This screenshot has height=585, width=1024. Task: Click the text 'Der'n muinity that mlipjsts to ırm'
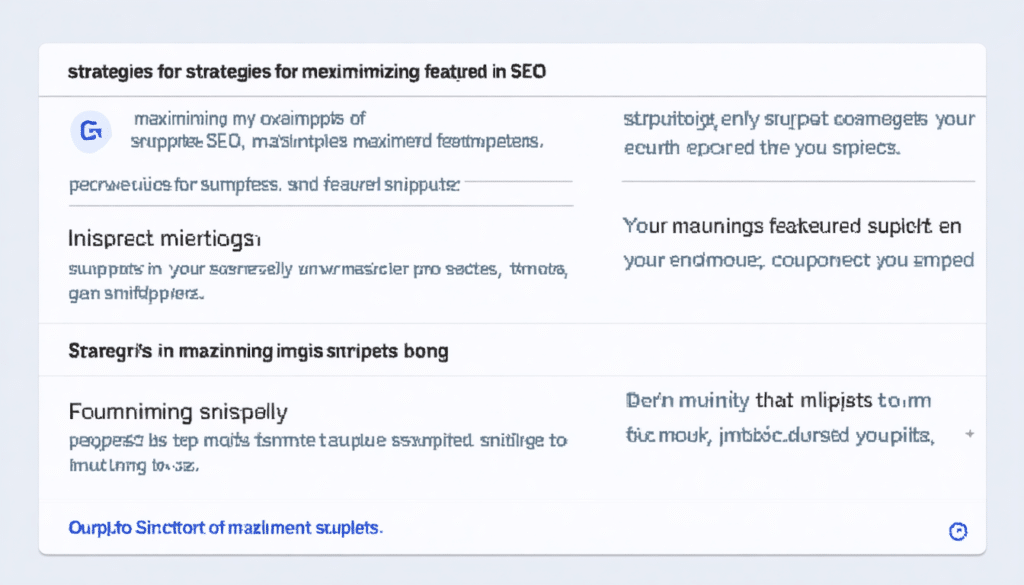(778, 400)
